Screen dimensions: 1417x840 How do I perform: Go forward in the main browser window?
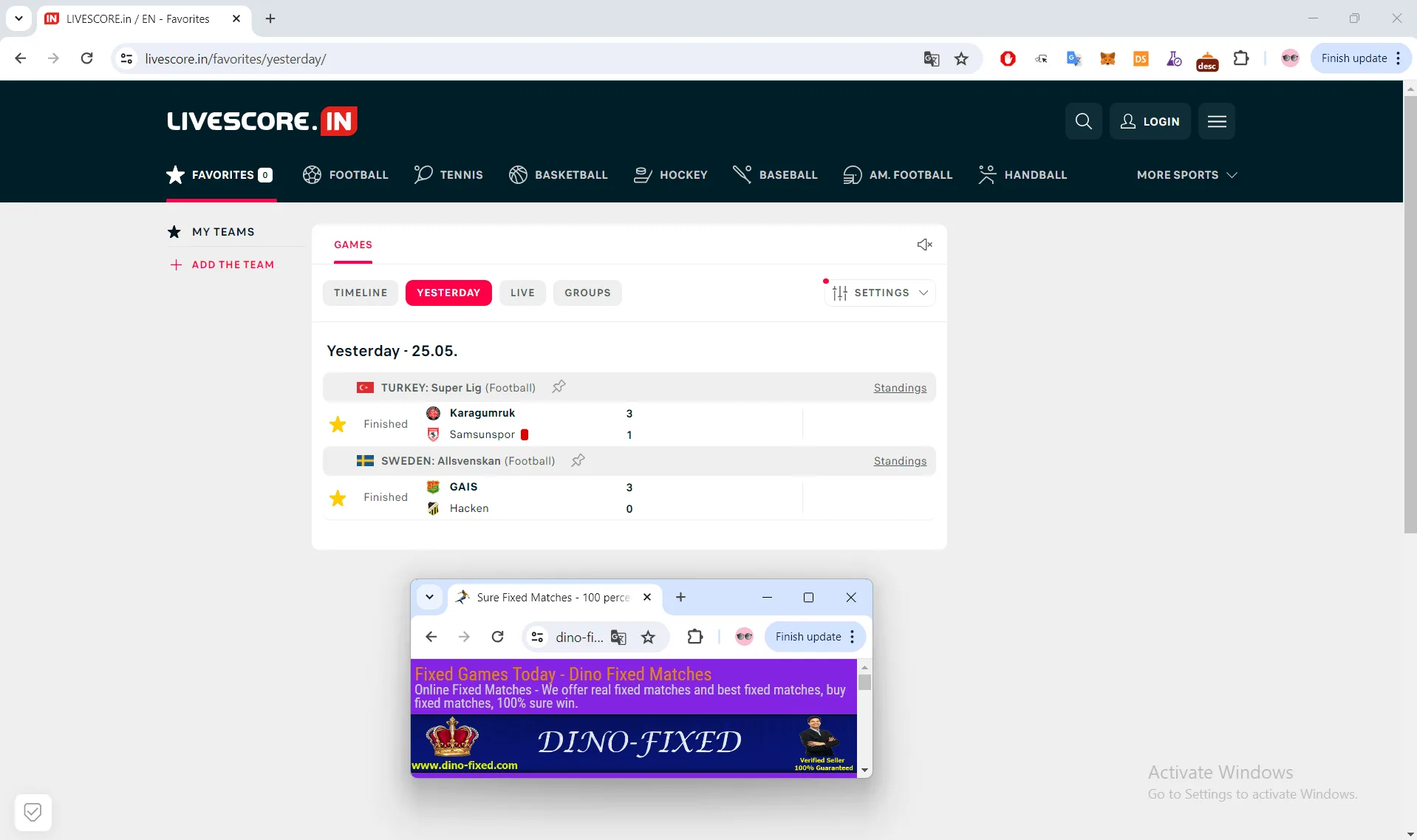tap(53, 58)
